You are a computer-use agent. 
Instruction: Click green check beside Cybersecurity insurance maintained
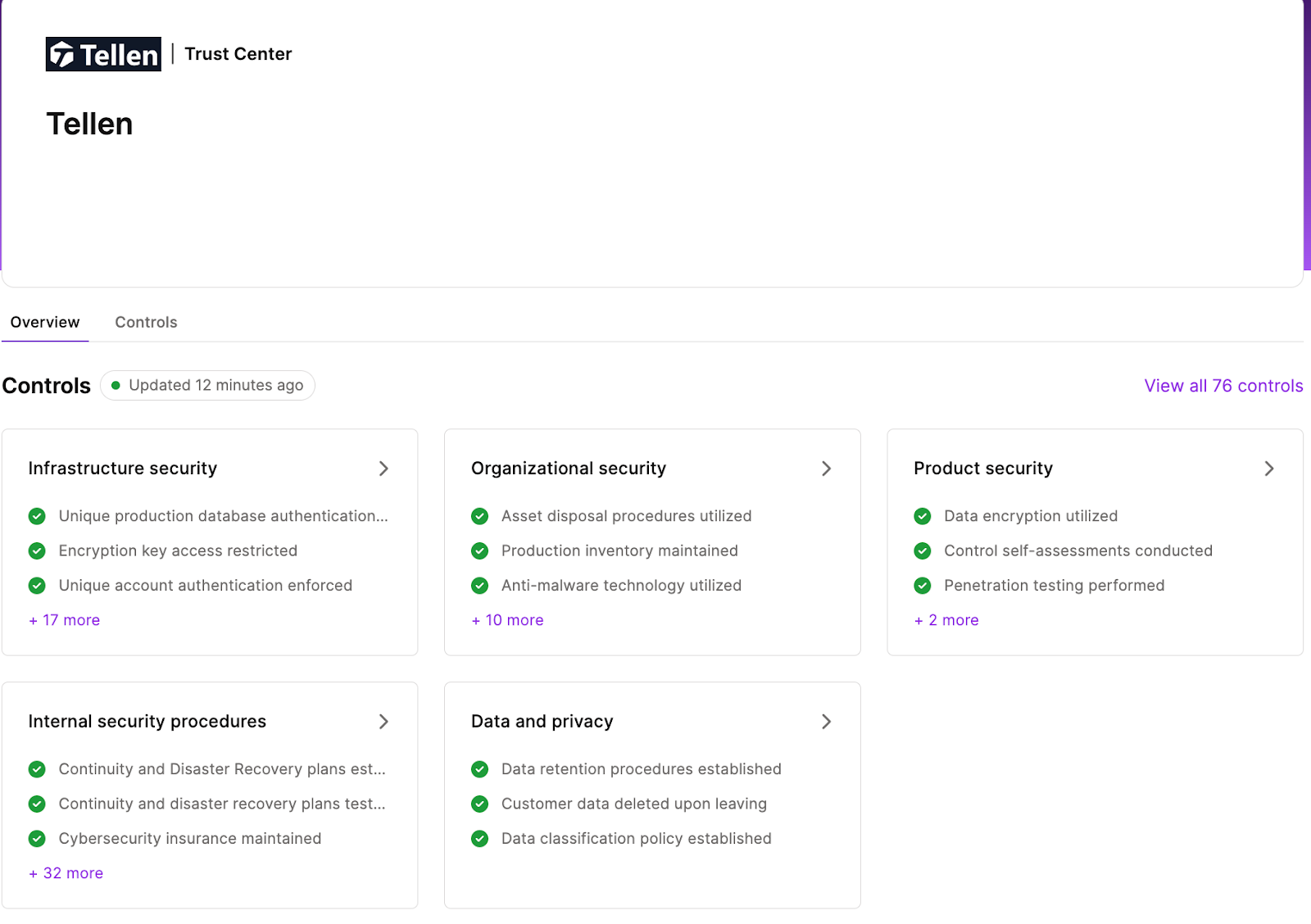pos(37,839)
